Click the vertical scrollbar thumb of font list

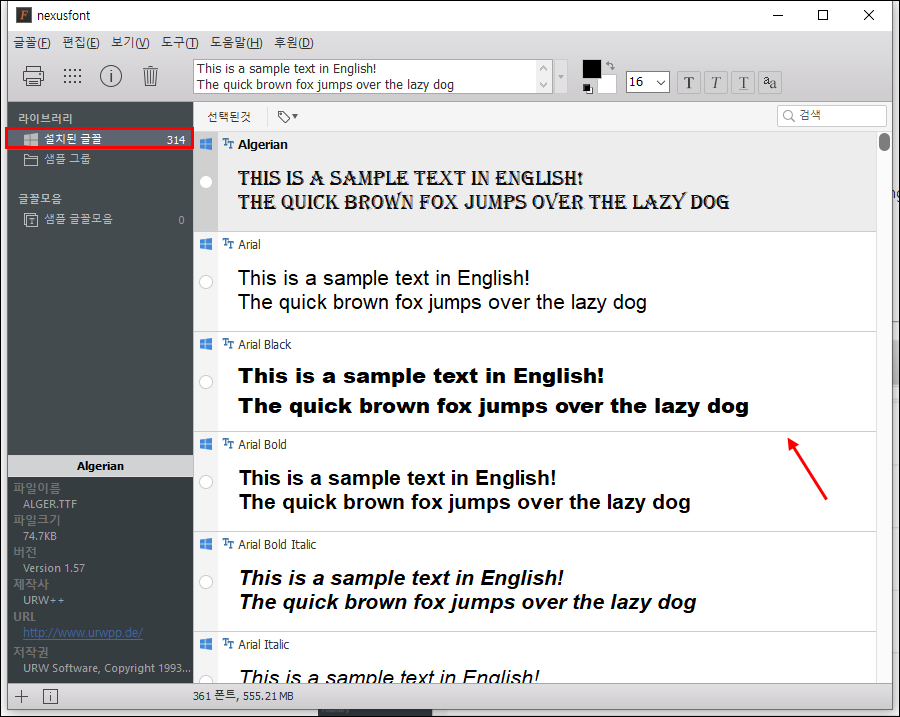[x=884, y=142]
